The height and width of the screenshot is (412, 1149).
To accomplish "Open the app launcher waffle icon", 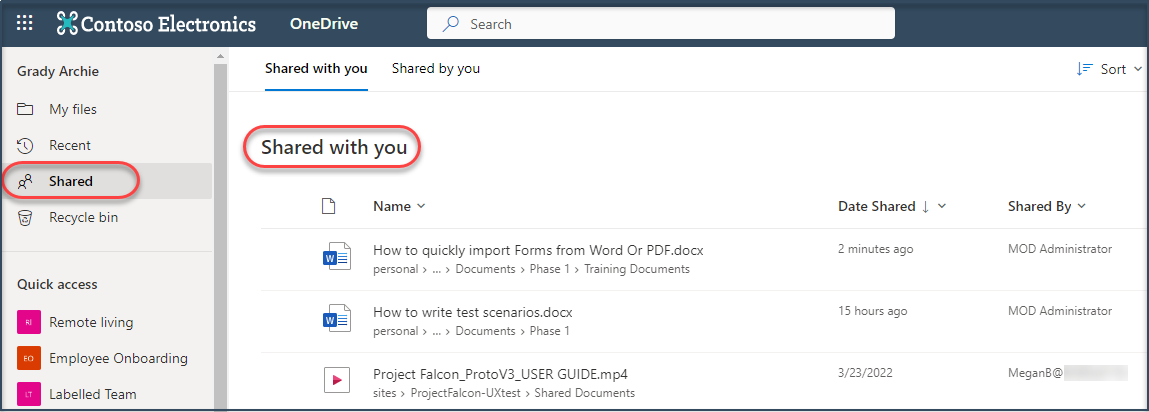I will coord(25,23).
